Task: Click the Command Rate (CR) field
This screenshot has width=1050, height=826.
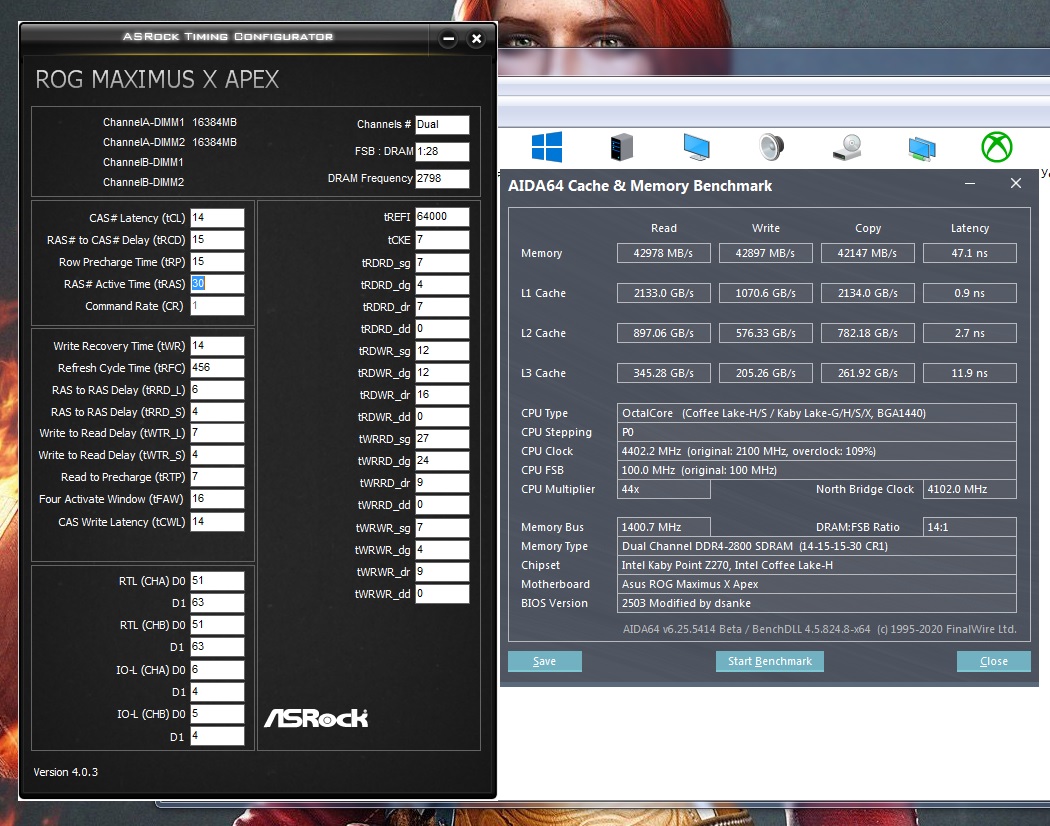Action: (x=218, y=306)
